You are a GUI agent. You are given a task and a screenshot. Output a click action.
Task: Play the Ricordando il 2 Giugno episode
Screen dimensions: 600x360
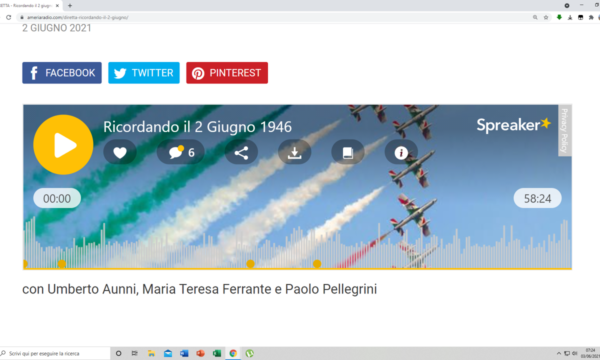pos(63,145)
